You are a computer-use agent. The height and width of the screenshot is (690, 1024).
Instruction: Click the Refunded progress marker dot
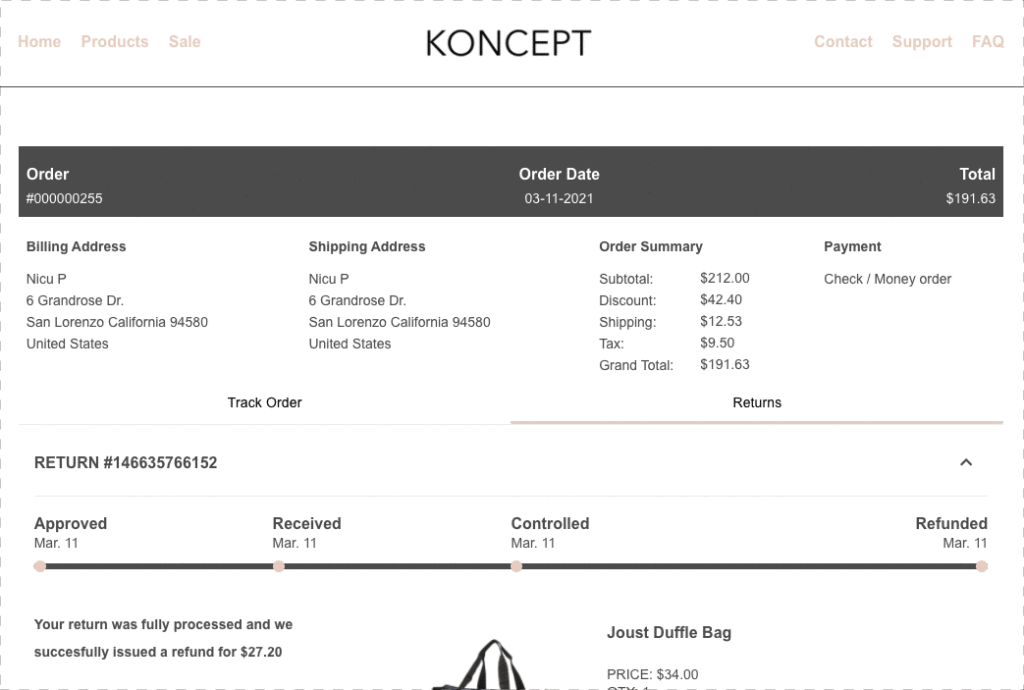pos(982,566)
